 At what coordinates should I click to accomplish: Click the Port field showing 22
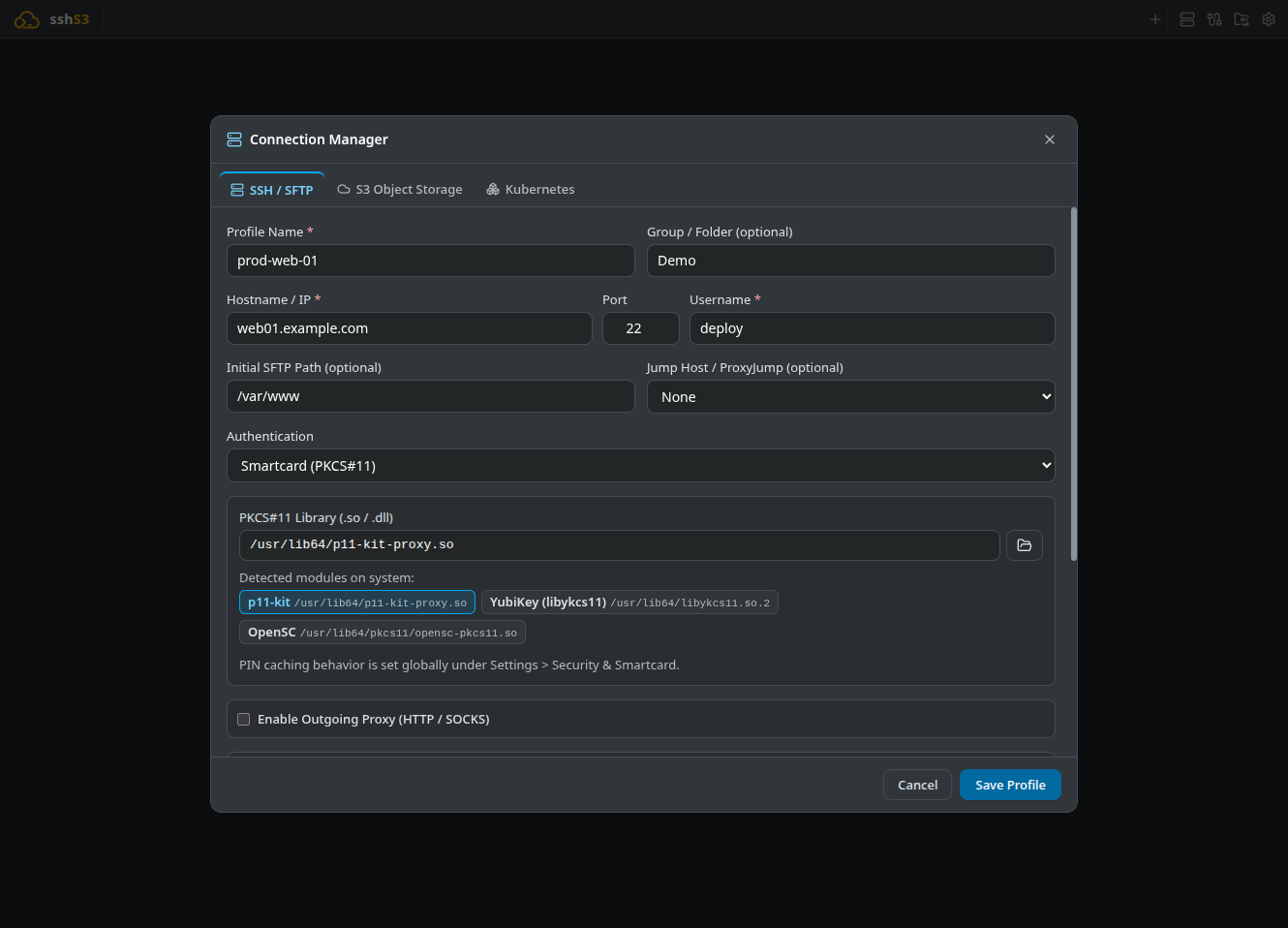pos(641,328)
